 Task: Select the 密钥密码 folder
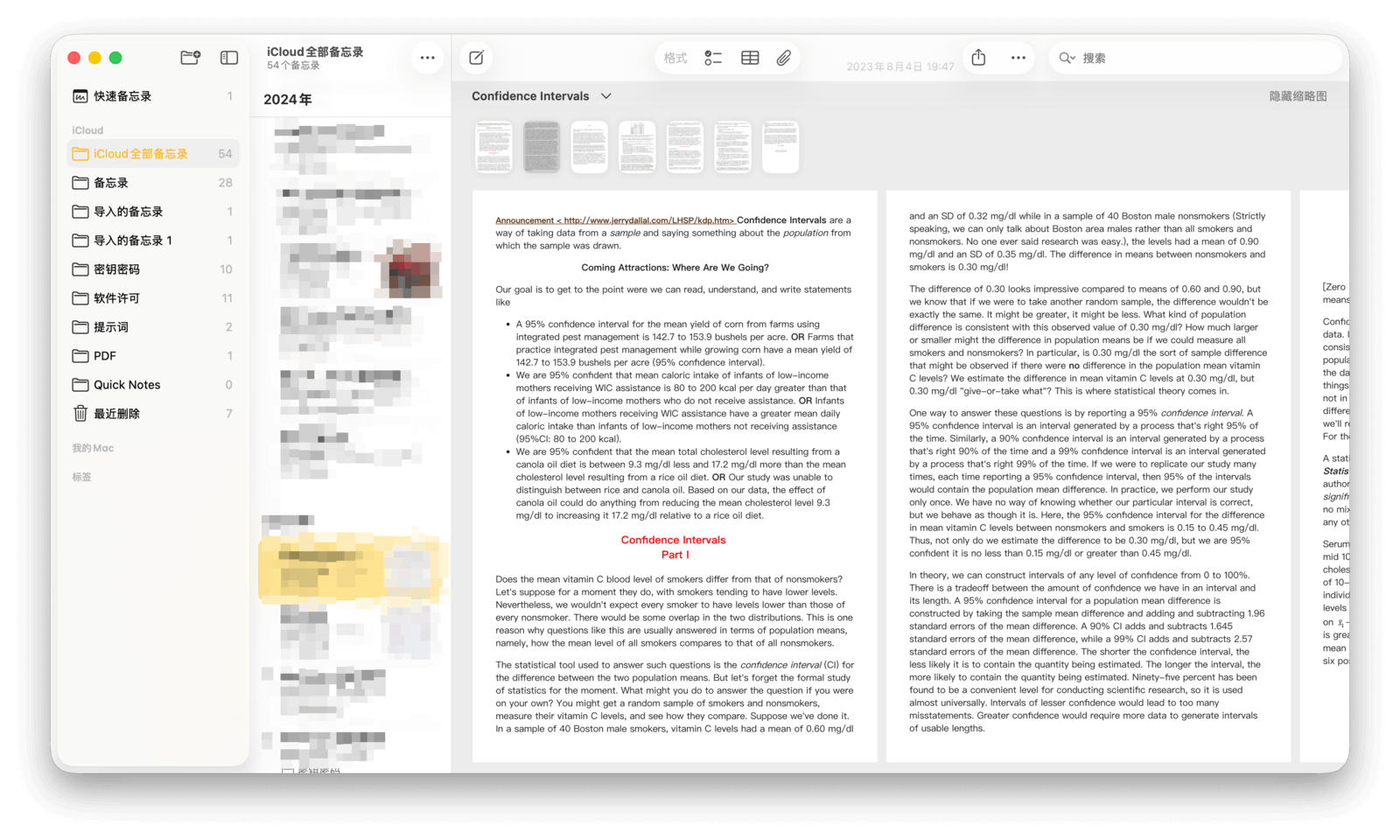116,269
